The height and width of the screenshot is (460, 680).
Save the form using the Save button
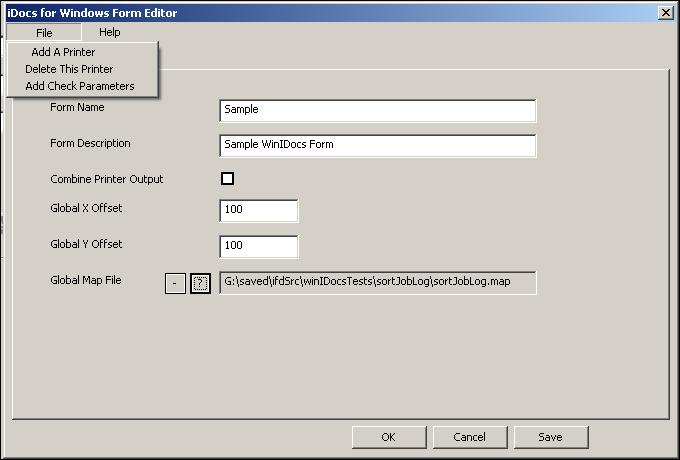(x=551, y=437)
